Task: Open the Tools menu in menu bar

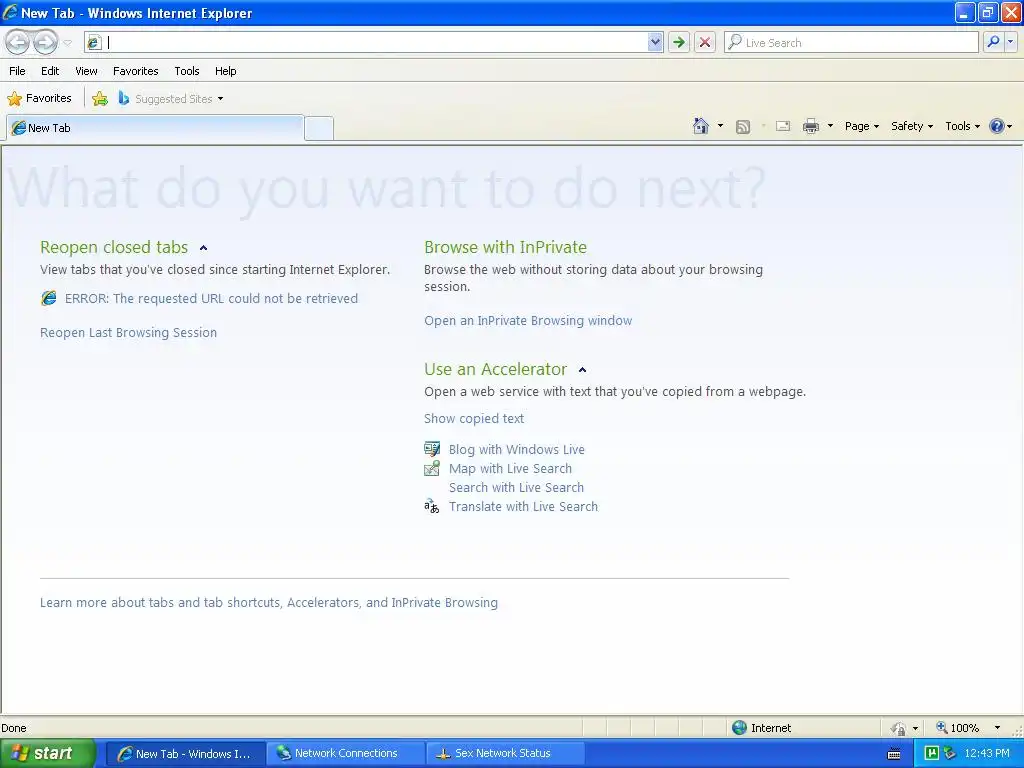Action: 187,71
